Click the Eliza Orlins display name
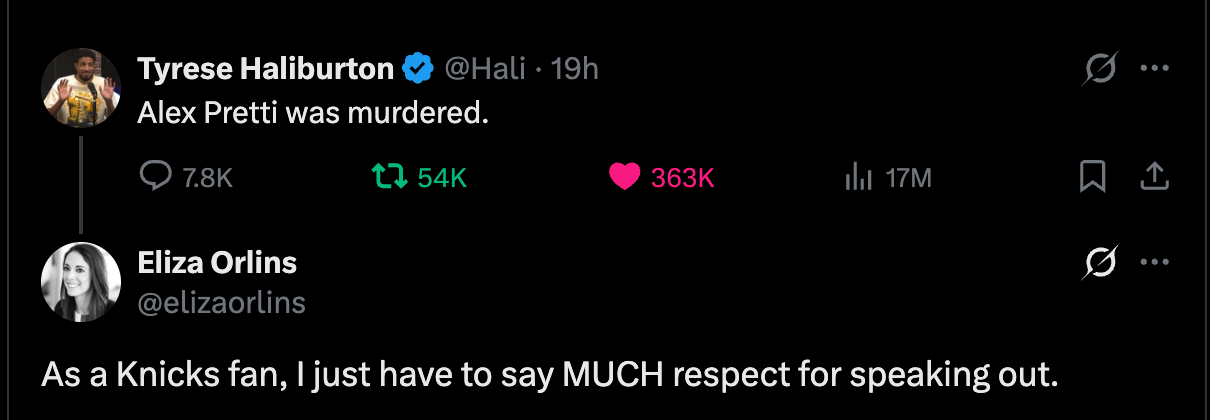 point(217,263)
